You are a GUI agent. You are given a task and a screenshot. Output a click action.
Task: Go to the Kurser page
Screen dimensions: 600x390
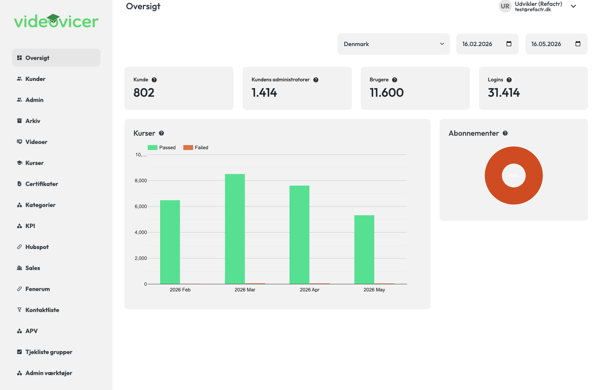pyautogui.click(x=56, y=163)
